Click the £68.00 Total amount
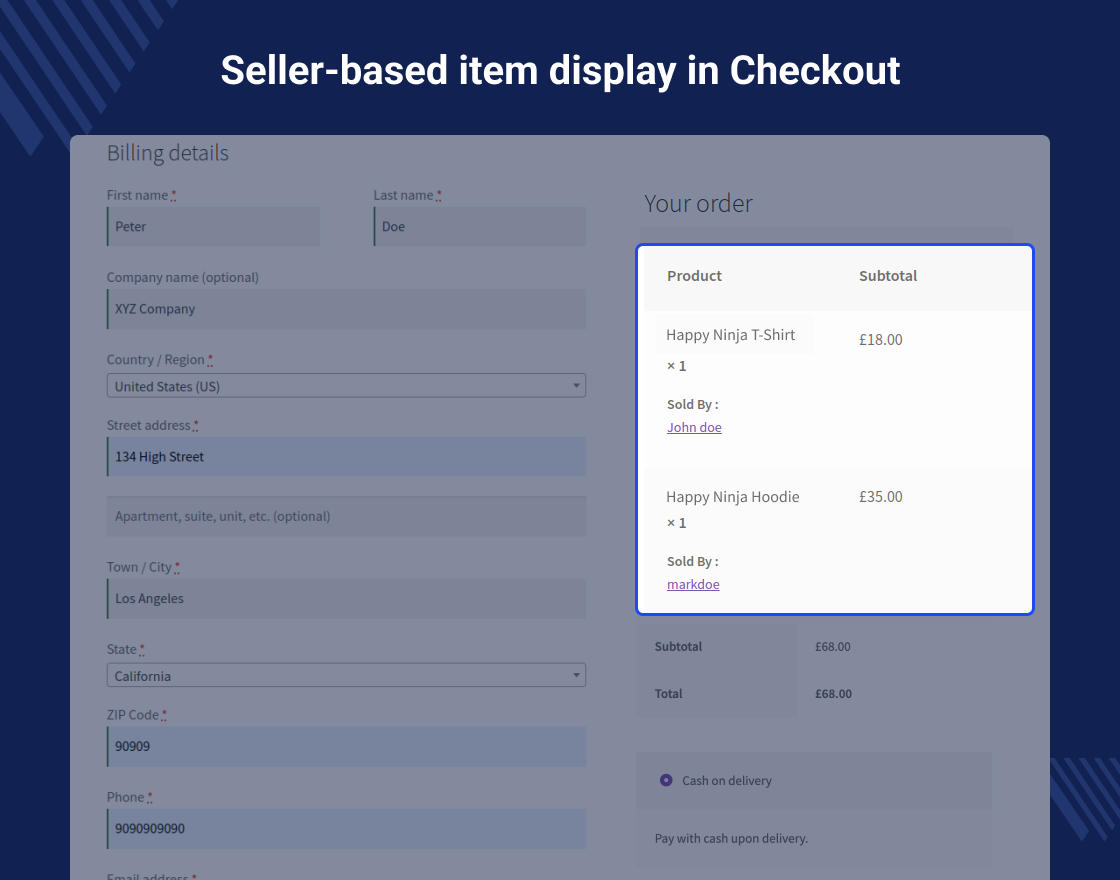 pyautogui.click(x=833, y=693)
